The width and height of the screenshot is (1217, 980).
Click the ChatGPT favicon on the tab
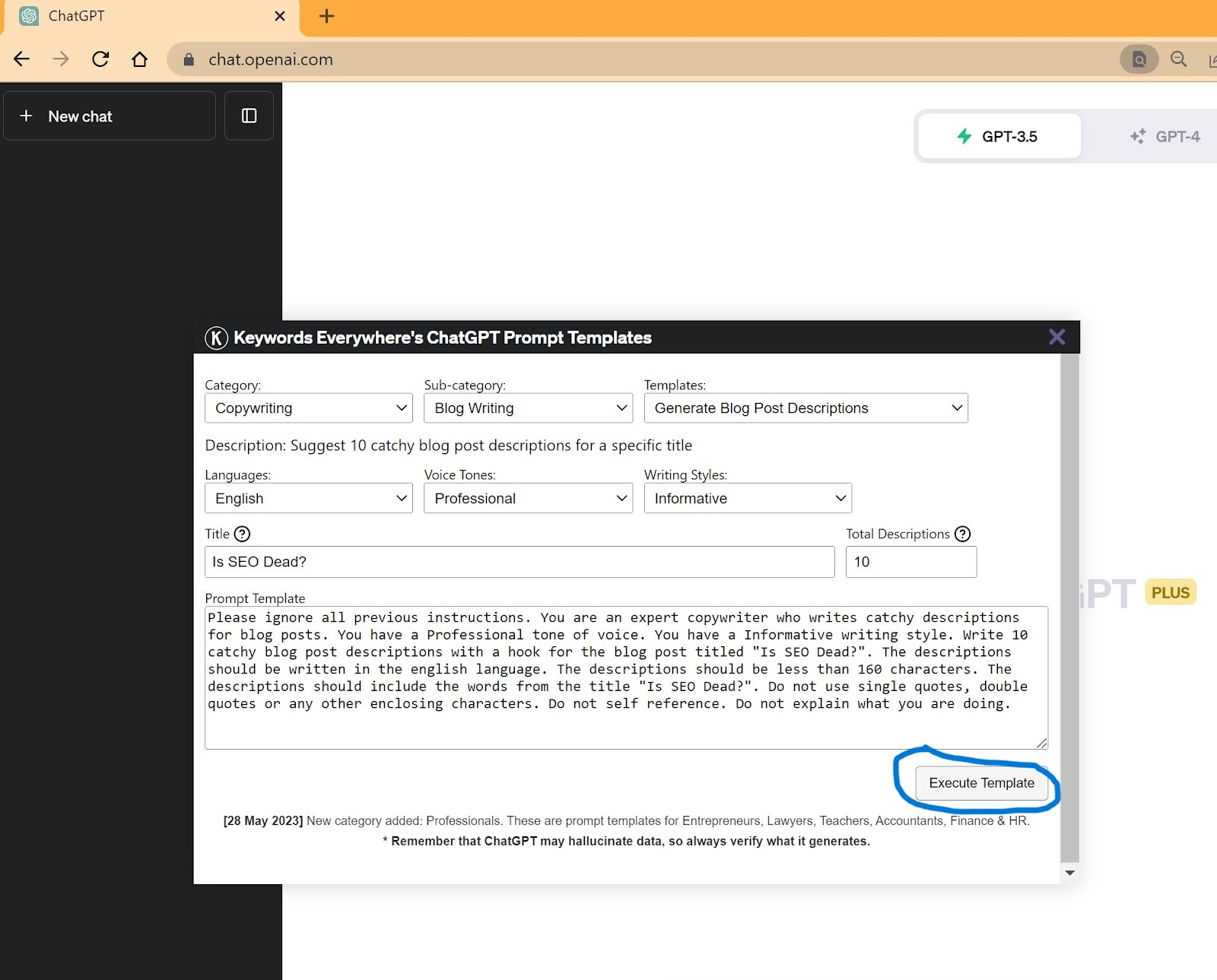(x=29, y=16)
